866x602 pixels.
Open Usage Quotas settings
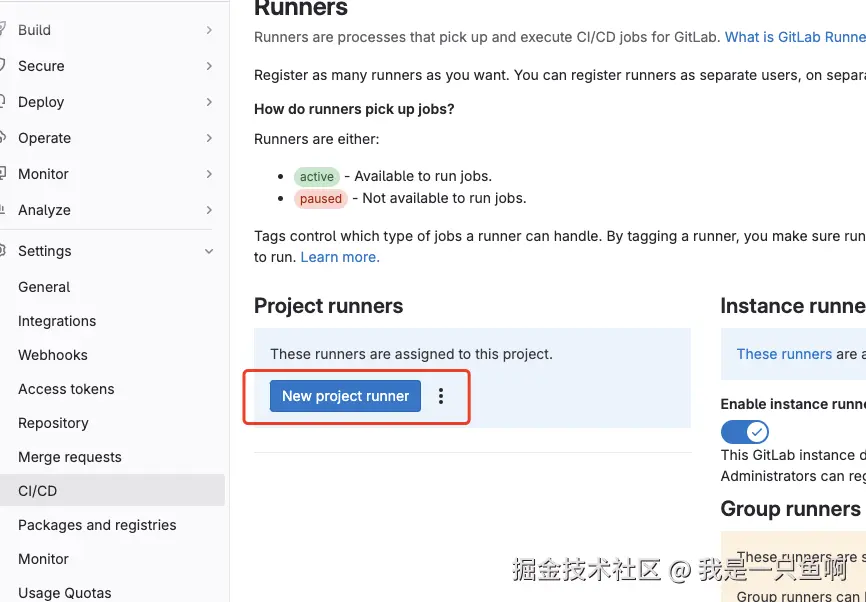(x=65, y=593)
